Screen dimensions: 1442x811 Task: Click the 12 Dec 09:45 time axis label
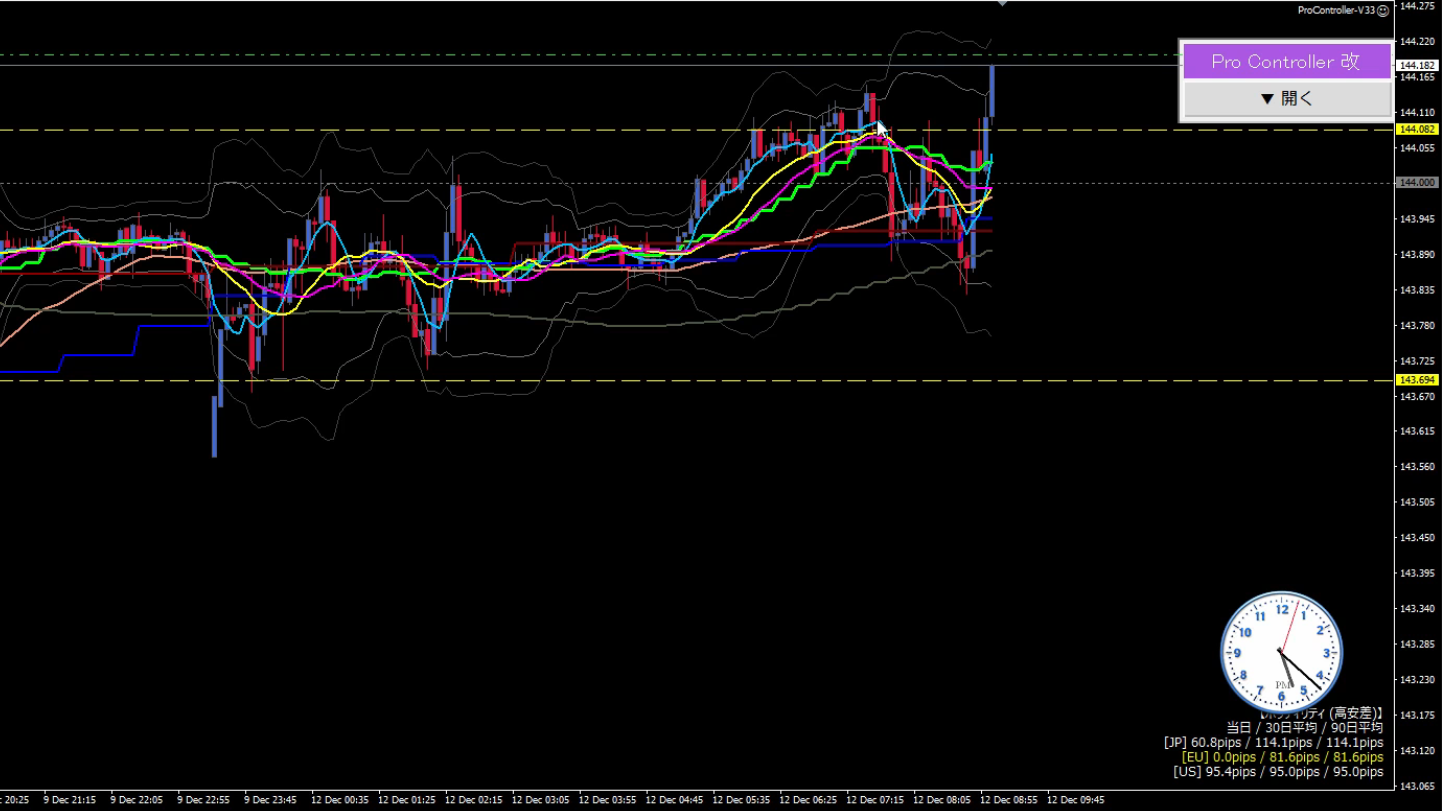click(x=1075, y=800)
